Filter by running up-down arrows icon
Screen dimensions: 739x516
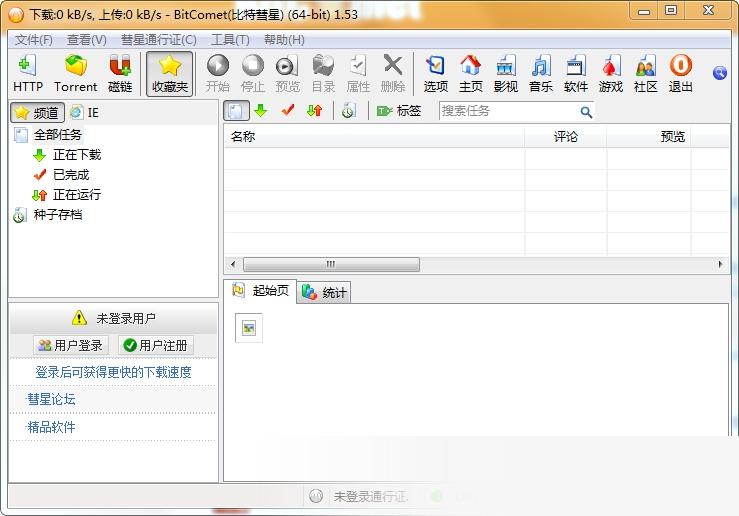[314, 111]
